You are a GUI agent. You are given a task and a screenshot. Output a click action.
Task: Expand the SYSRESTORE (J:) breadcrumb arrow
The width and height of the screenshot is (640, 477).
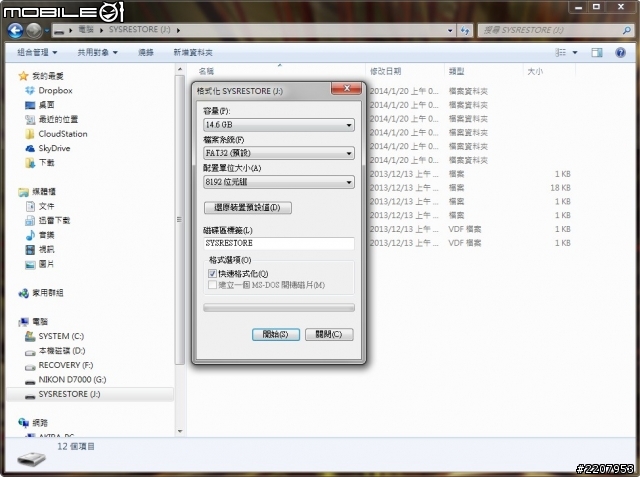[178, 30]
